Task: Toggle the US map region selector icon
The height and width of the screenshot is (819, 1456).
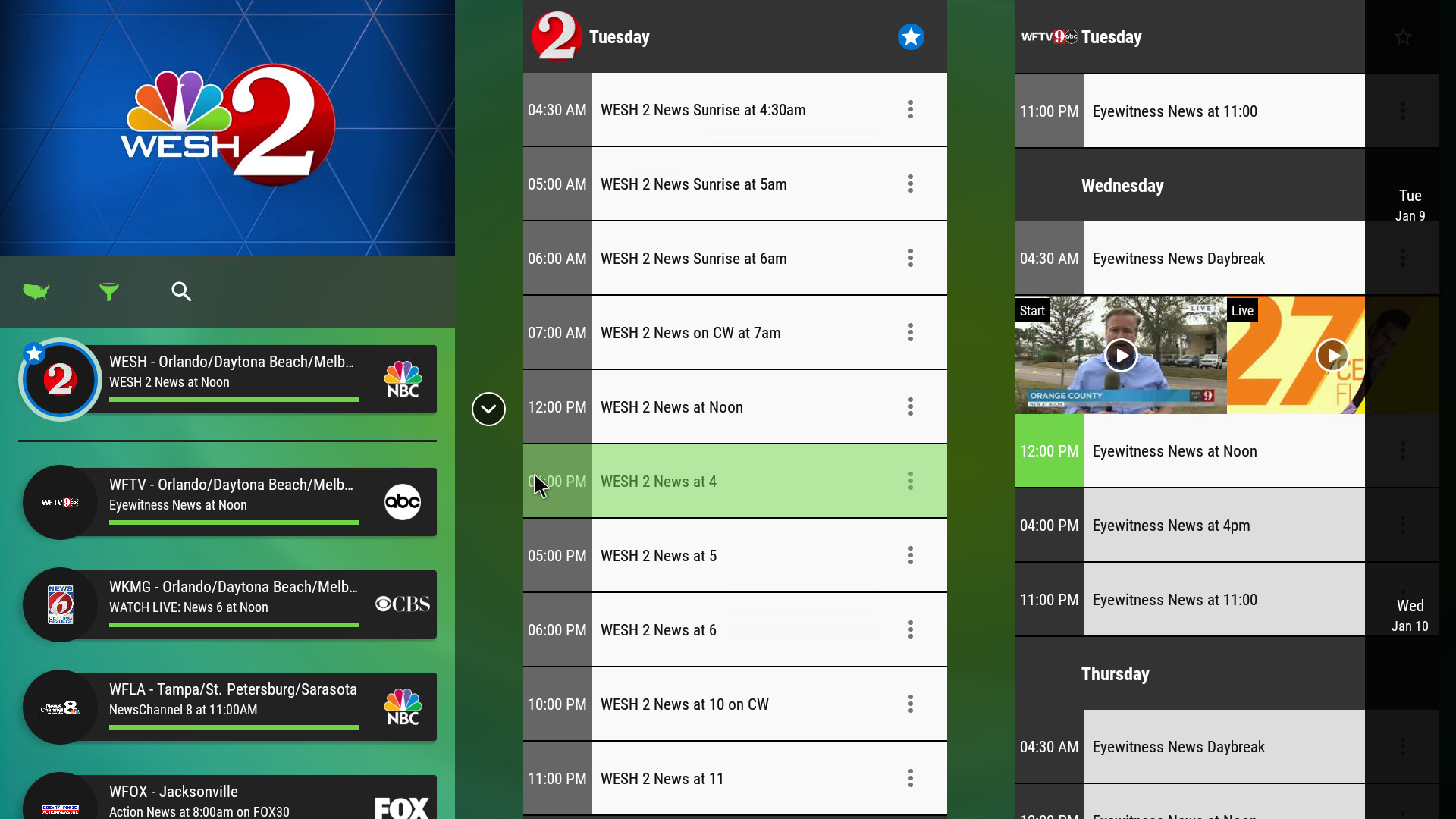Action: (x=36, y=291)
